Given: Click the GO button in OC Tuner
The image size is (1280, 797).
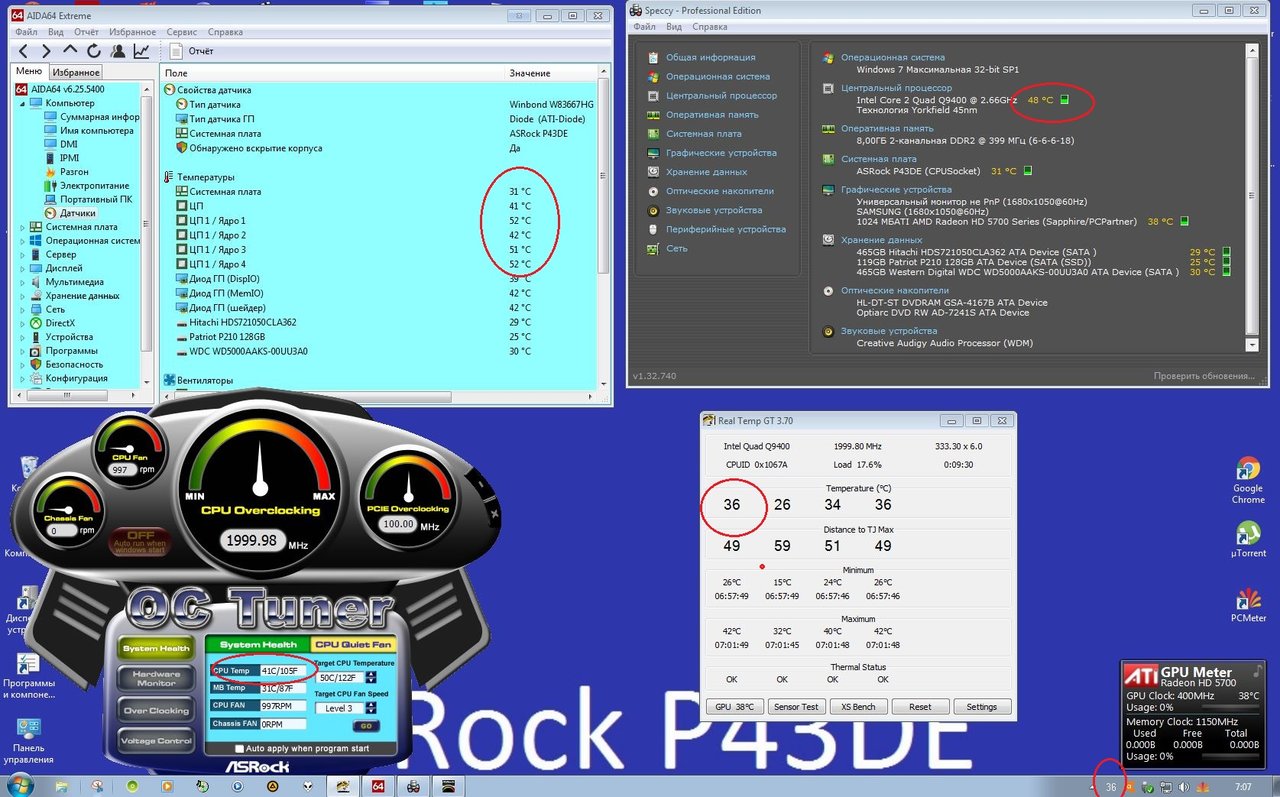Looking at the screenshot, I should [365, 726].
